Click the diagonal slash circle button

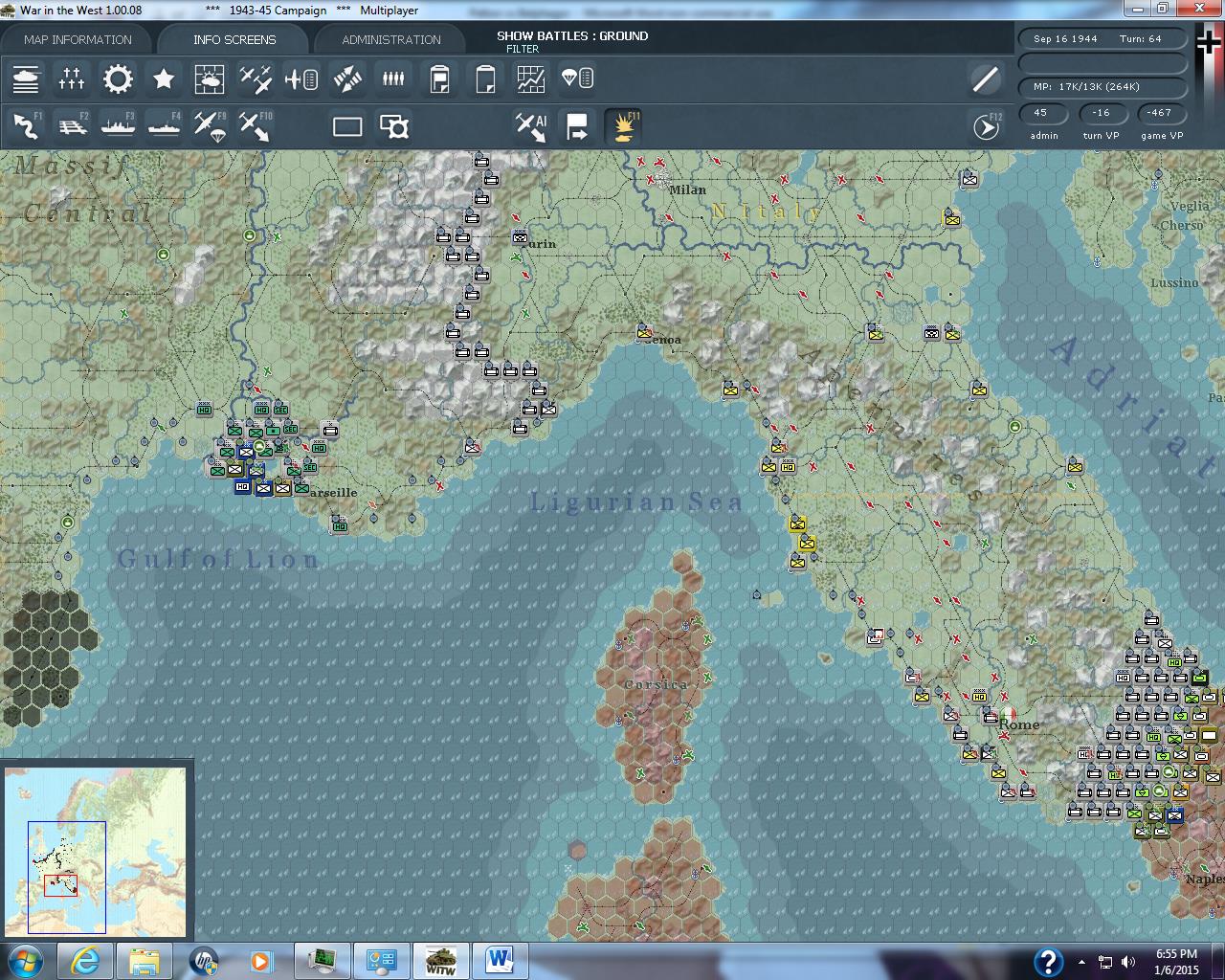point(986,78)
